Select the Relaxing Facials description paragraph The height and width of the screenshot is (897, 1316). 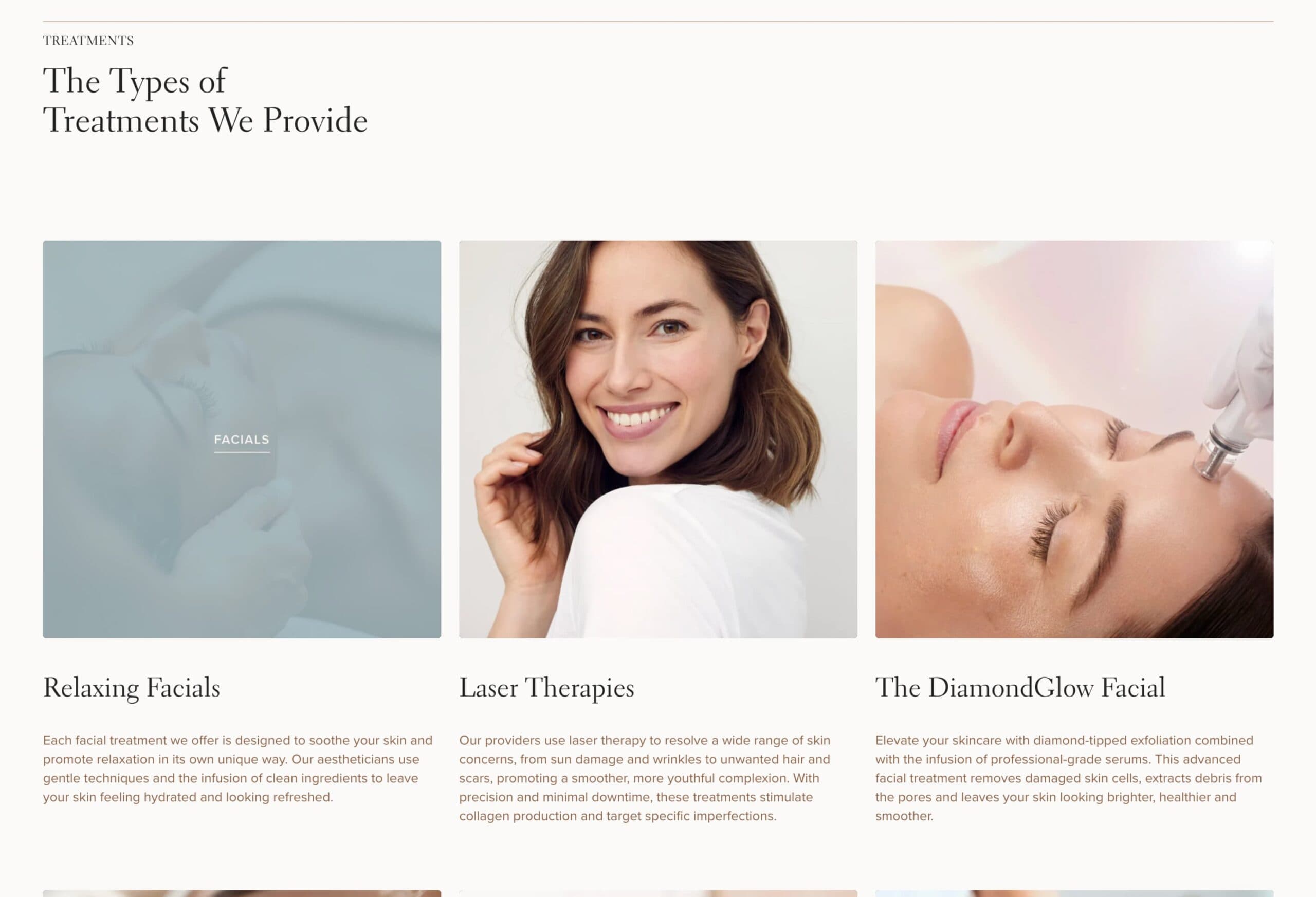coord(238,768)
